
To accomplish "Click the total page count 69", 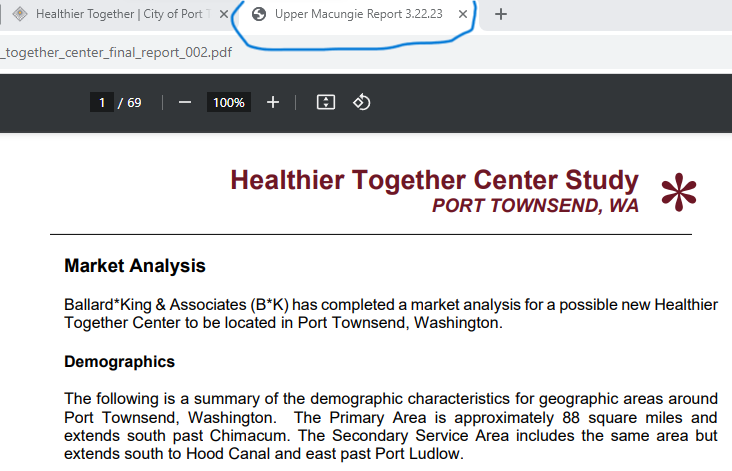I will (x=134, y=102).
